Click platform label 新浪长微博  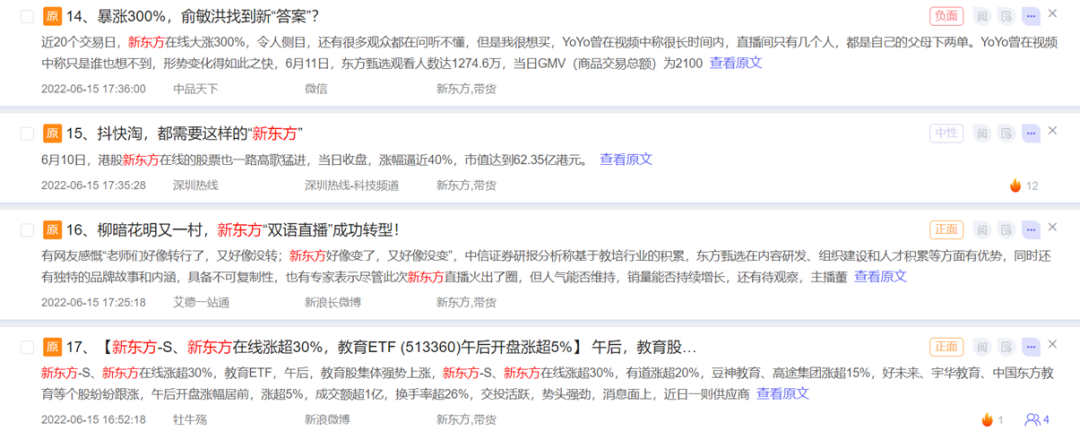click(333, 302)
